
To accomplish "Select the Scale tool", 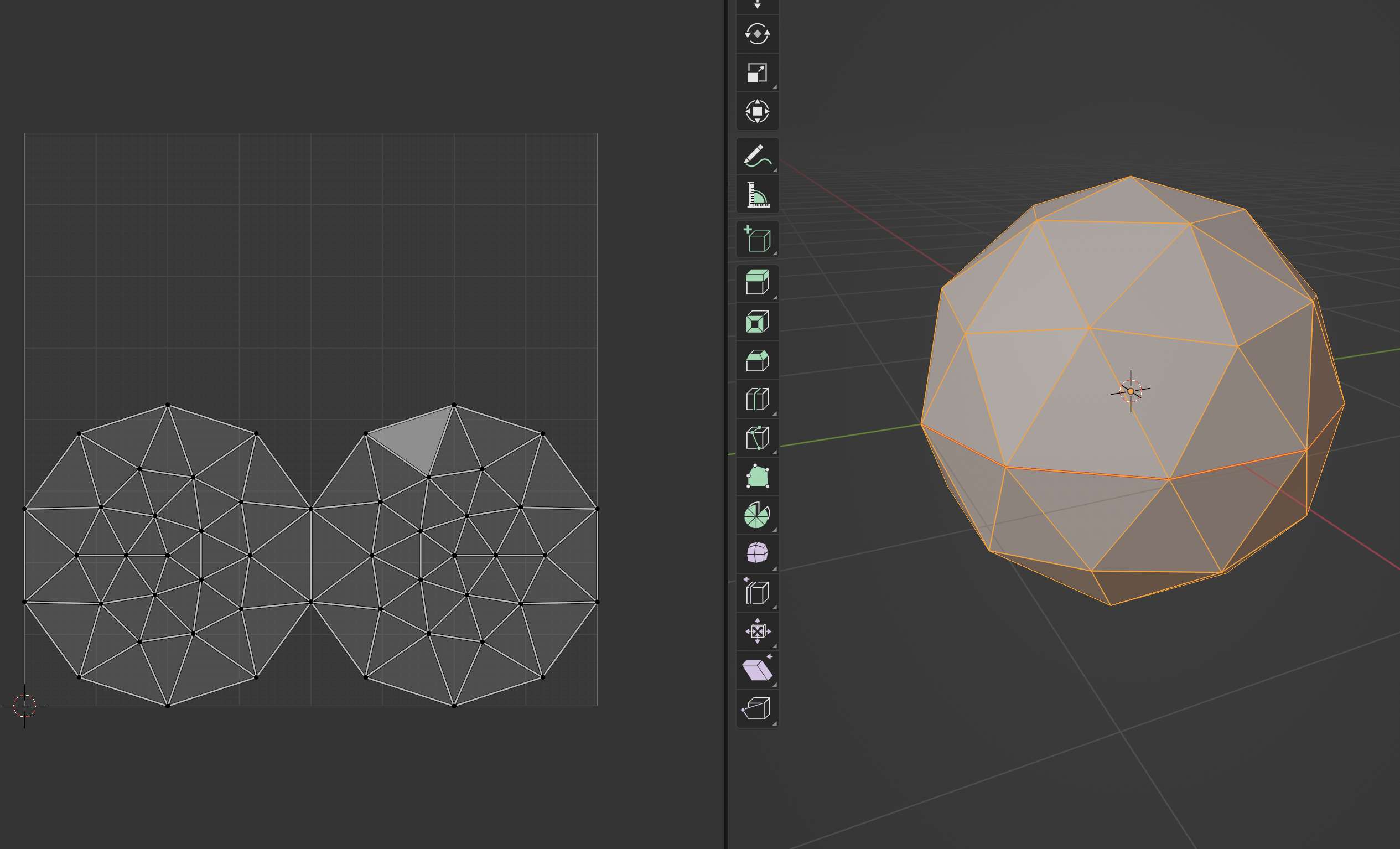I will pyautogui.click(x=757, y=73).
